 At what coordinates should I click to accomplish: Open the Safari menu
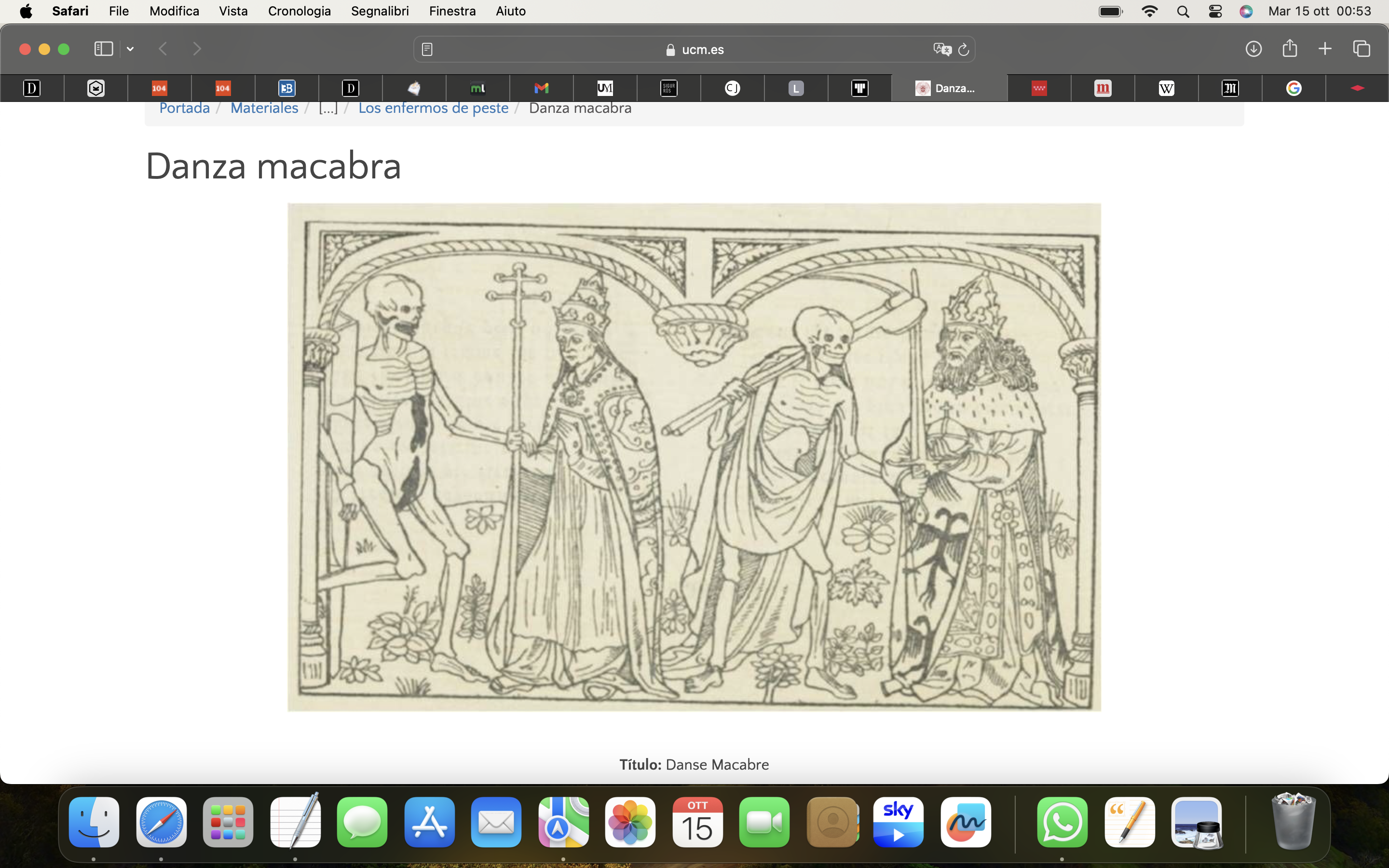[70, 11]
